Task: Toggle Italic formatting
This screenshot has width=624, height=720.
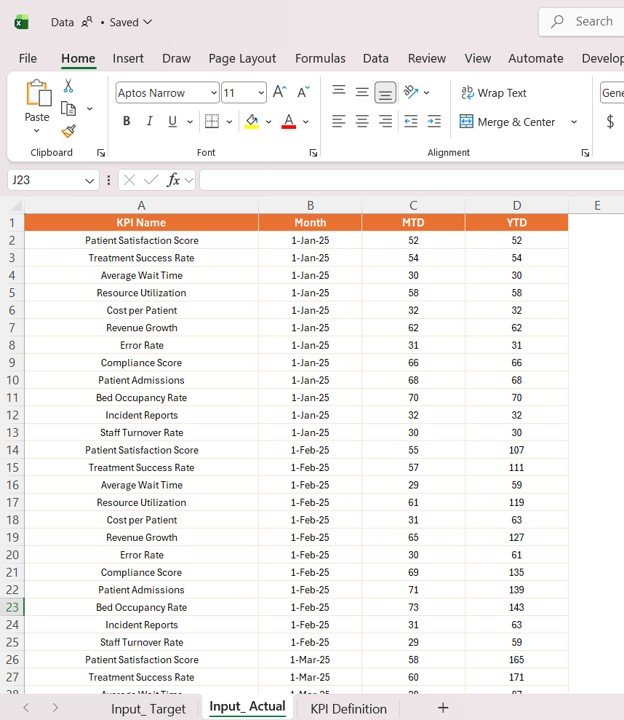Action: coord(150,122)
